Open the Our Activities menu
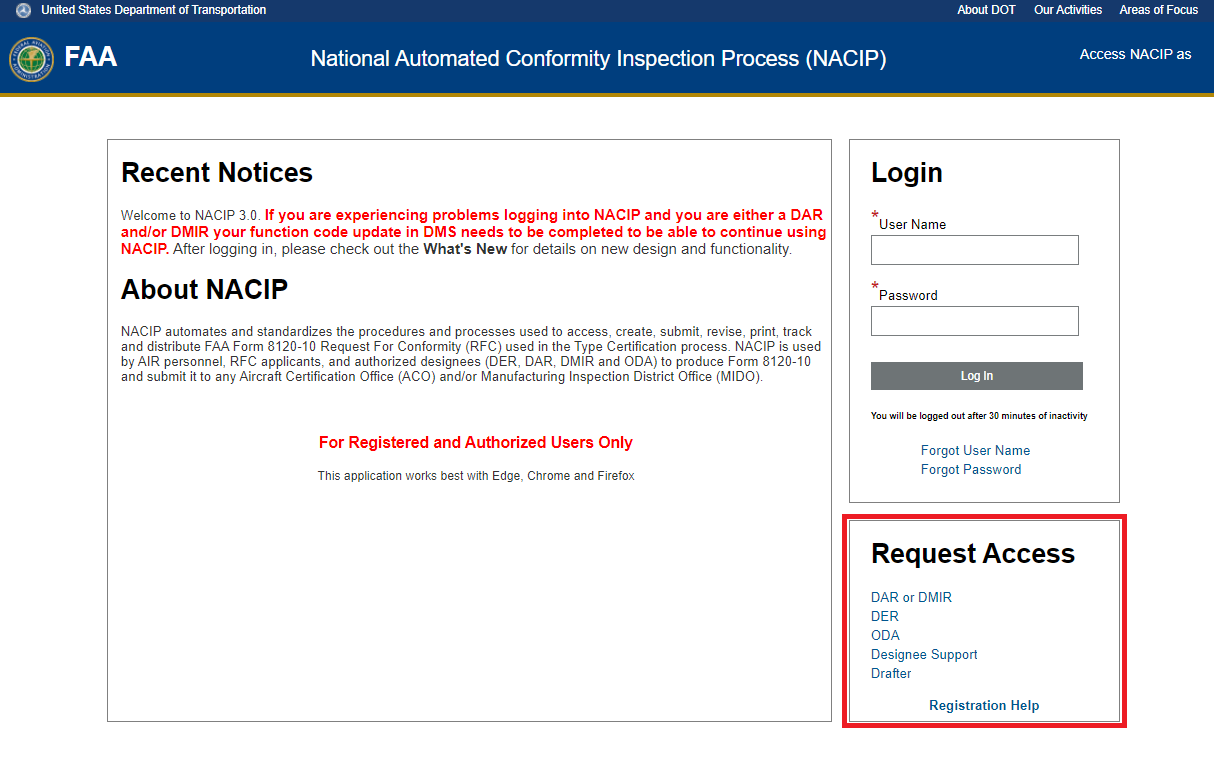This screenshot has width=1214, height=757. 1067,10
